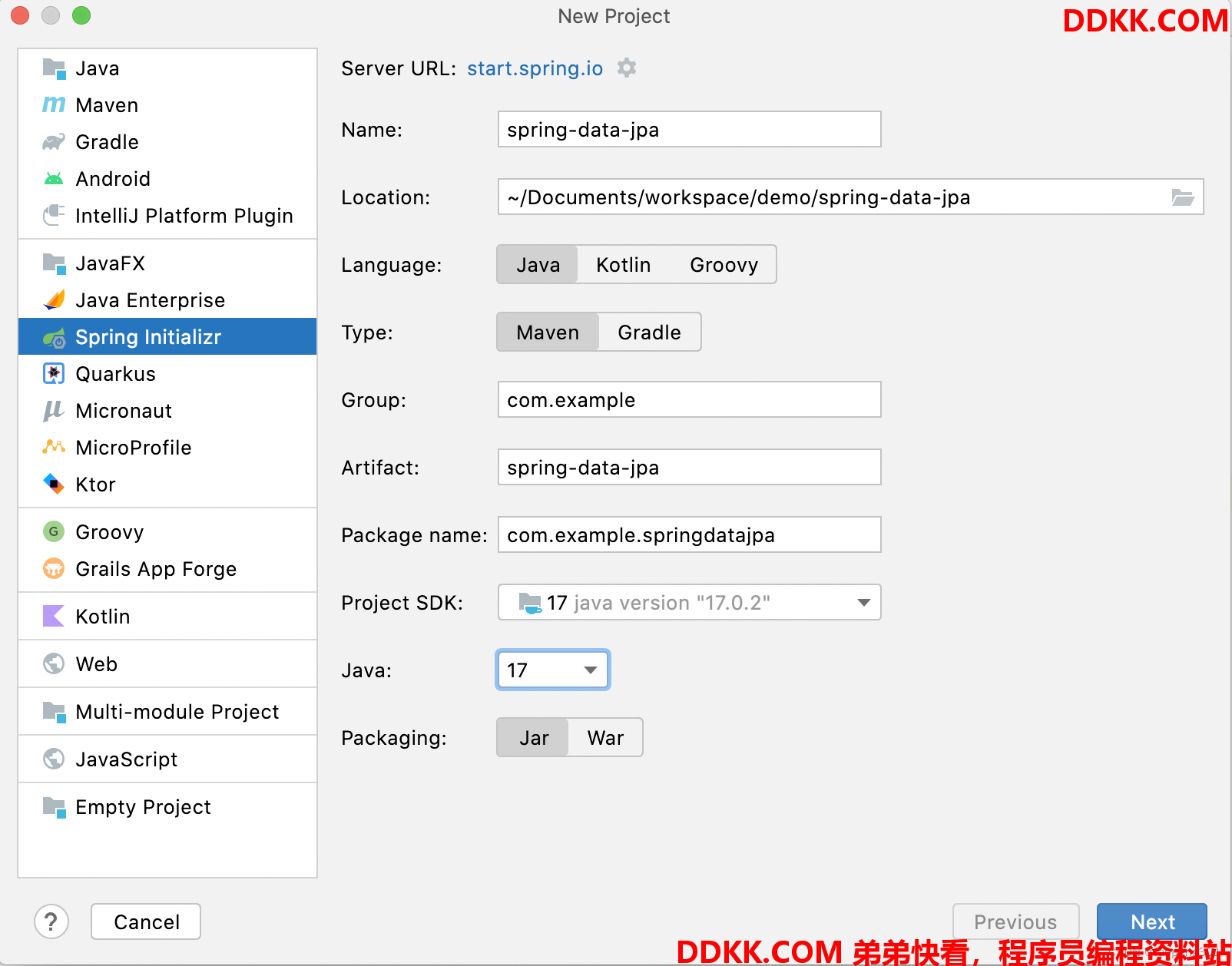The width and height of the screenshot is (1232, 966).
Task: Select Multi-module Project entry
Action: [167, 712]
